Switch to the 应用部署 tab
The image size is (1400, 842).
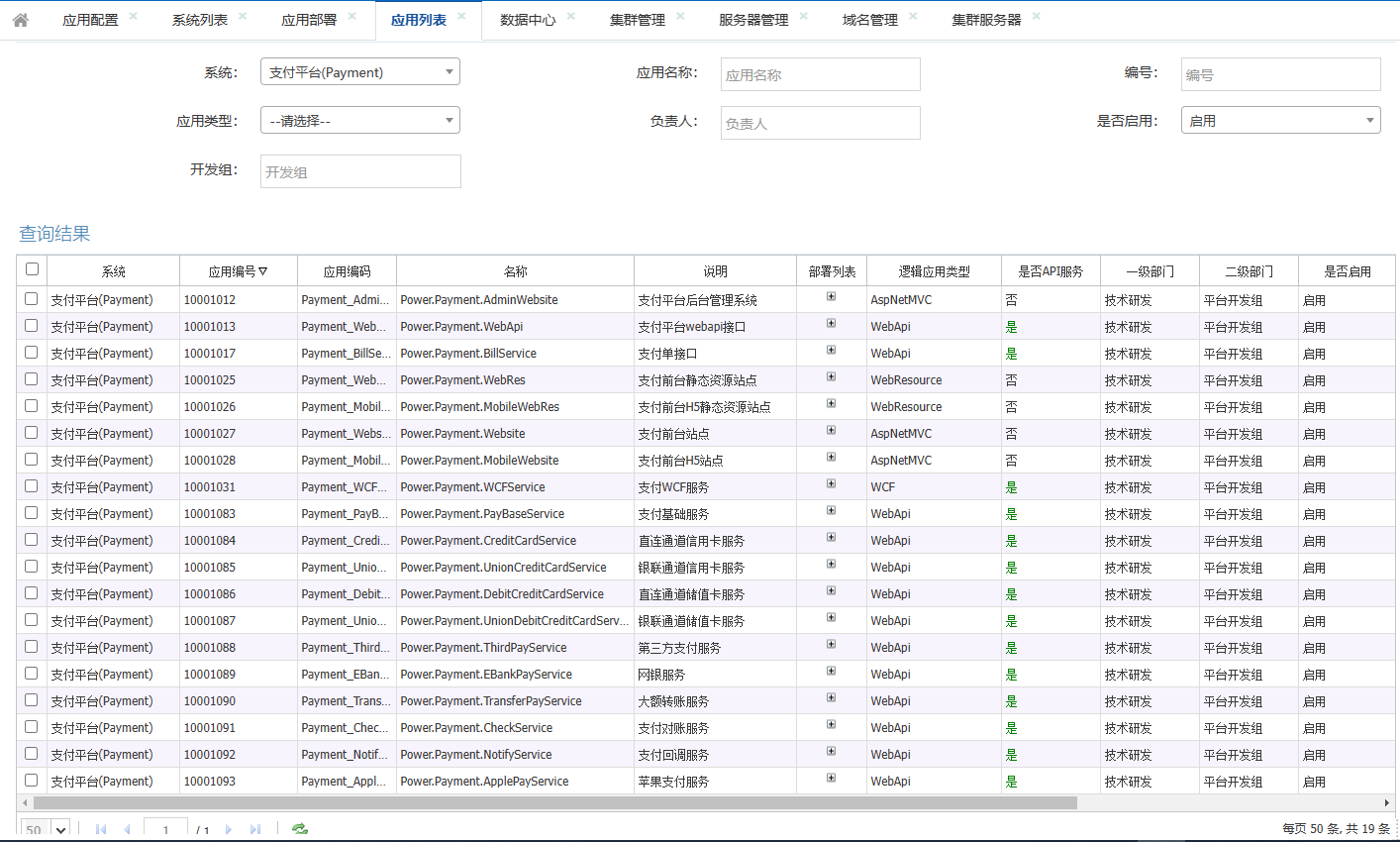(309, 20)
